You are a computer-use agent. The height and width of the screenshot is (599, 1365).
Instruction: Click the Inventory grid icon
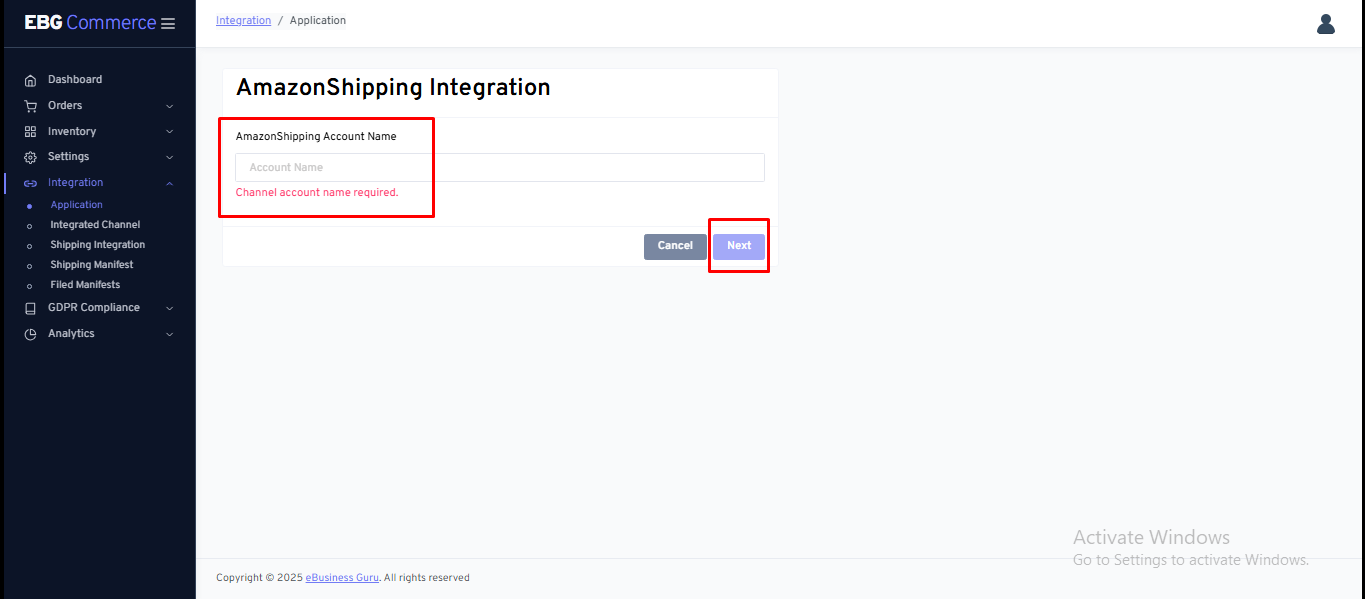(x=30, y=132)
